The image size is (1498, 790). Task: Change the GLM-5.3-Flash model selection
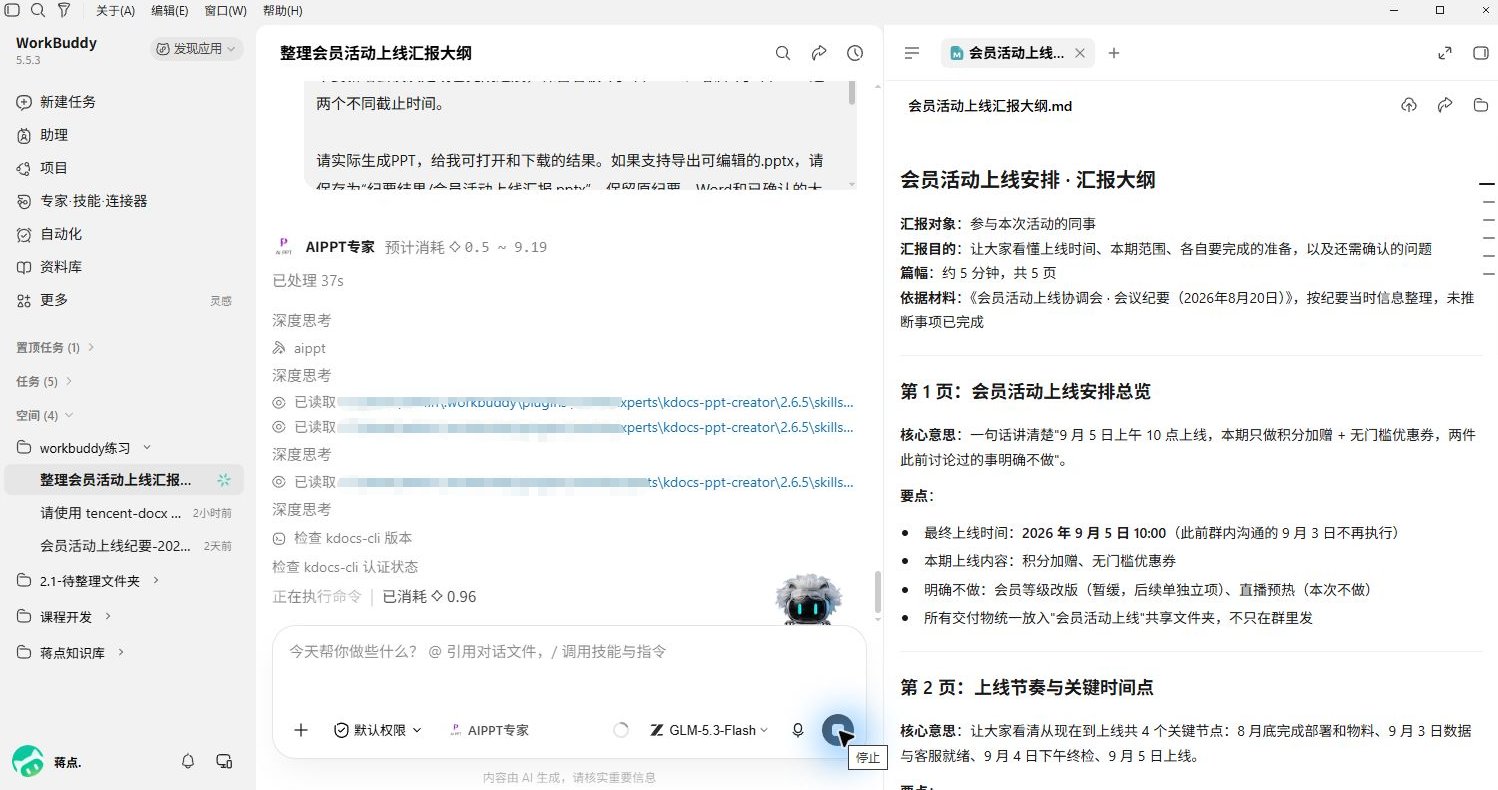click(x=710, y=730)
